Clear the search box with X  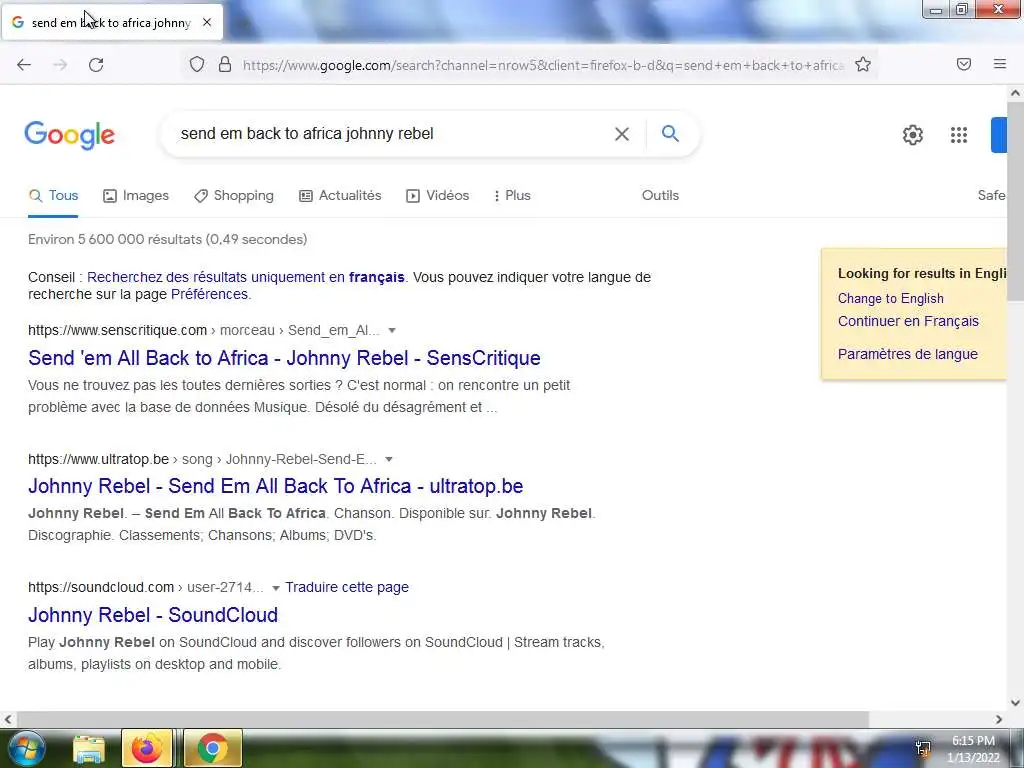pos(622,134)
